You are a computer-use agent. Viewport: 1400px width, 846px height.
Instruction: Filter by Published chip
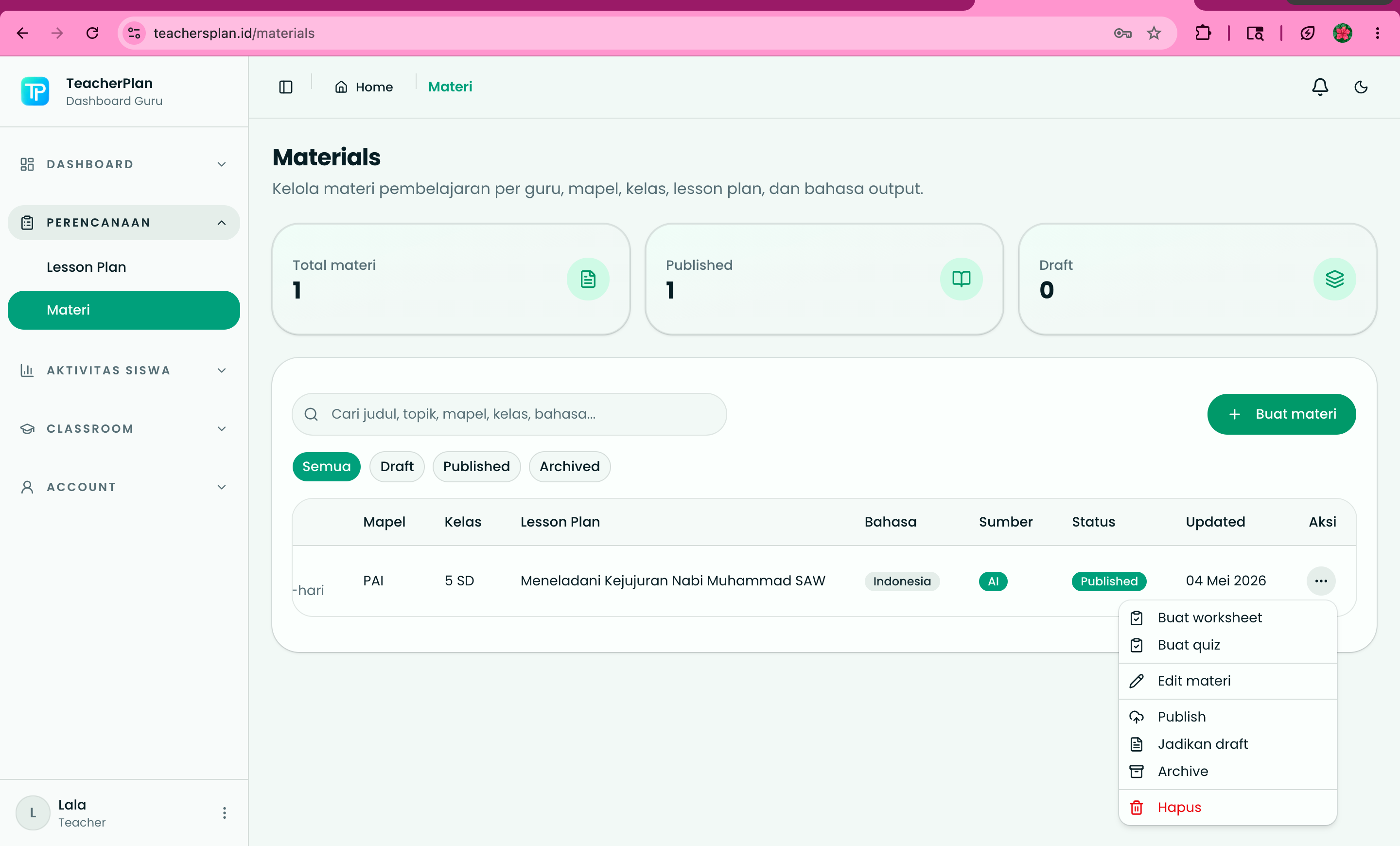click(476, 466)
